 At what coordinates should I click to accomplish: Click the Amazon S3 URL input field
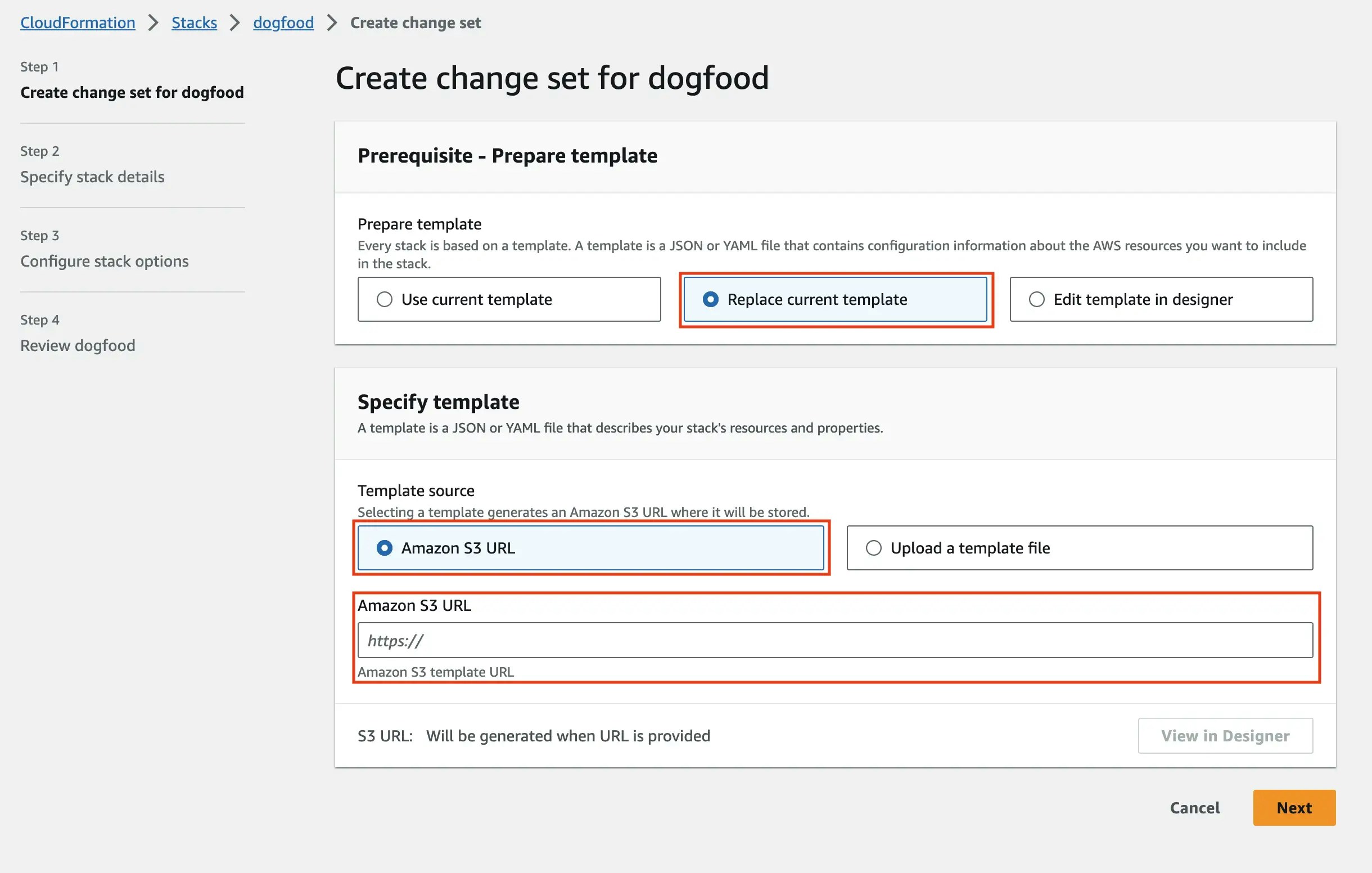tap(834, 640)
